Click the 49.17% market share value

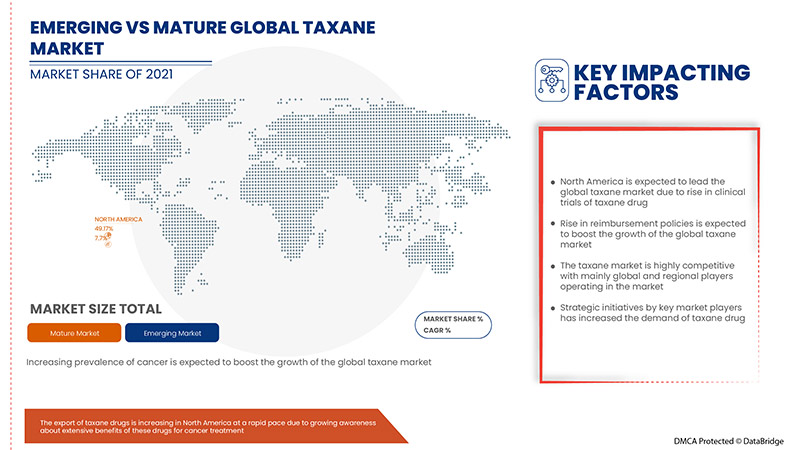pyautogui.click(x=104, y=228)
